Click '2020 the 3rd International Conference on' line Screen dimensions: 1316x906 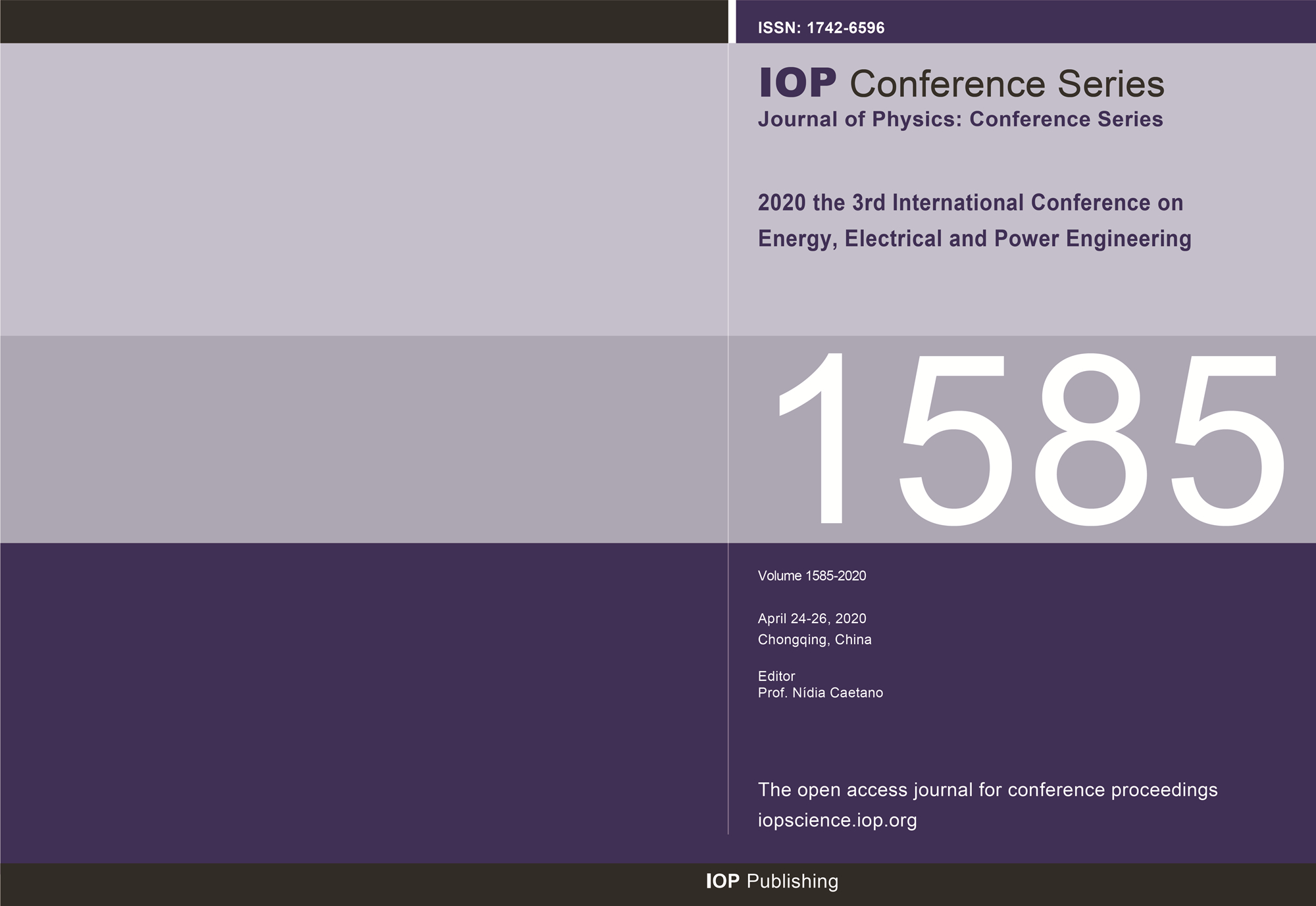(970, 203)
